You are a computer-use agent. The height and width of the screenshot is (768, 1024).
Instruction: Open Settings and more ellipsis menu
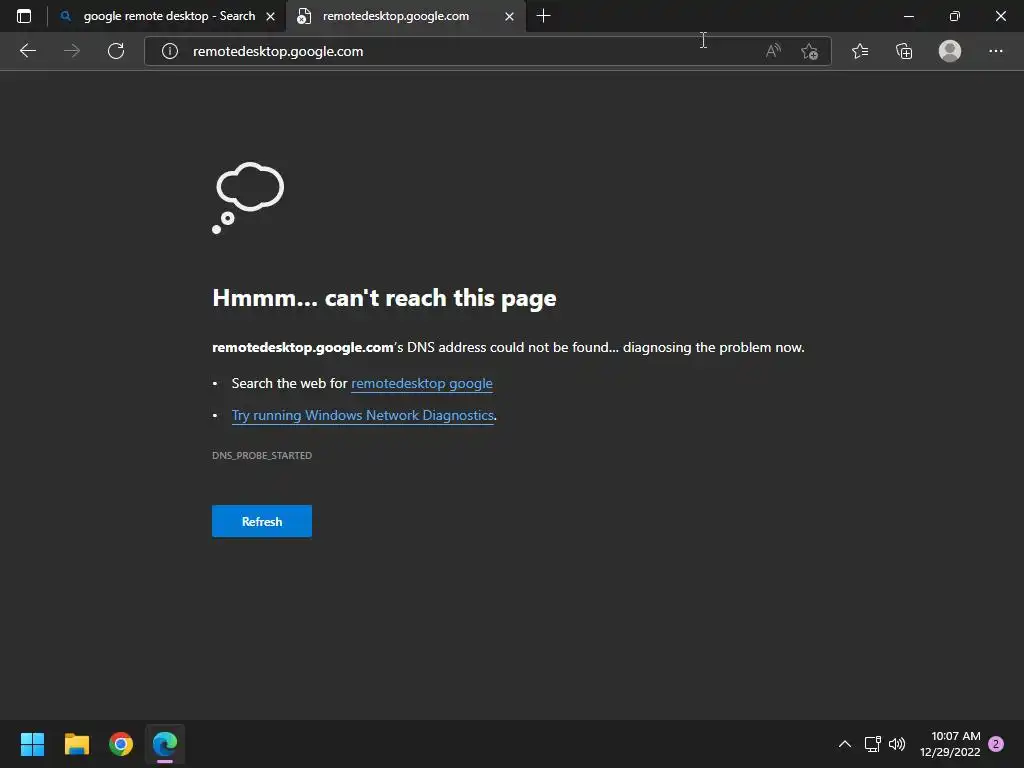(995, 51)
